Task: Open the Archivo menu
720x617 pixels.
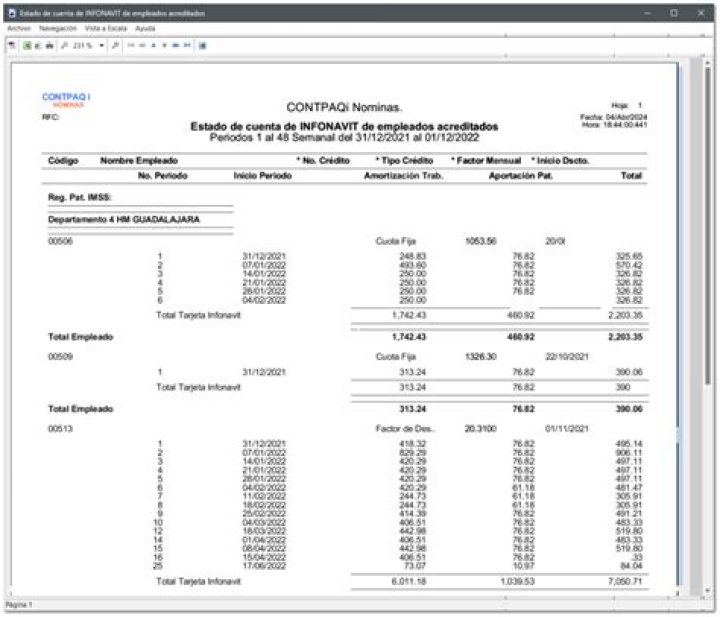Action: pos(19,28)
